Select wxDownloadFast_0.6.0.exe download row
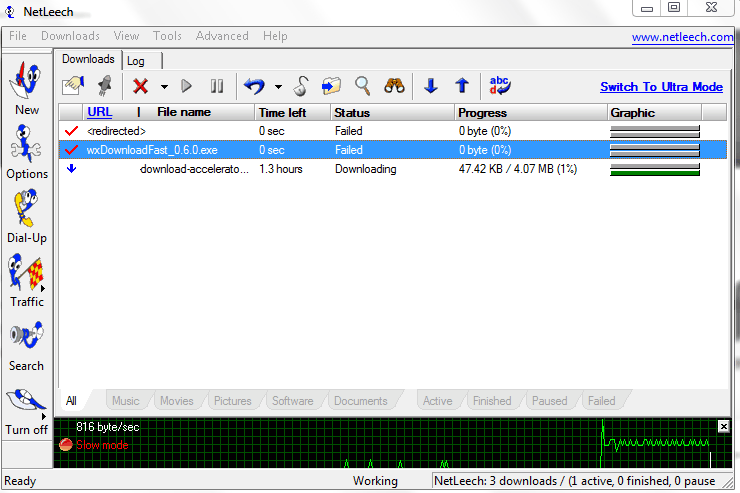This screenshot has width=740, height=493. click(393, 150)
